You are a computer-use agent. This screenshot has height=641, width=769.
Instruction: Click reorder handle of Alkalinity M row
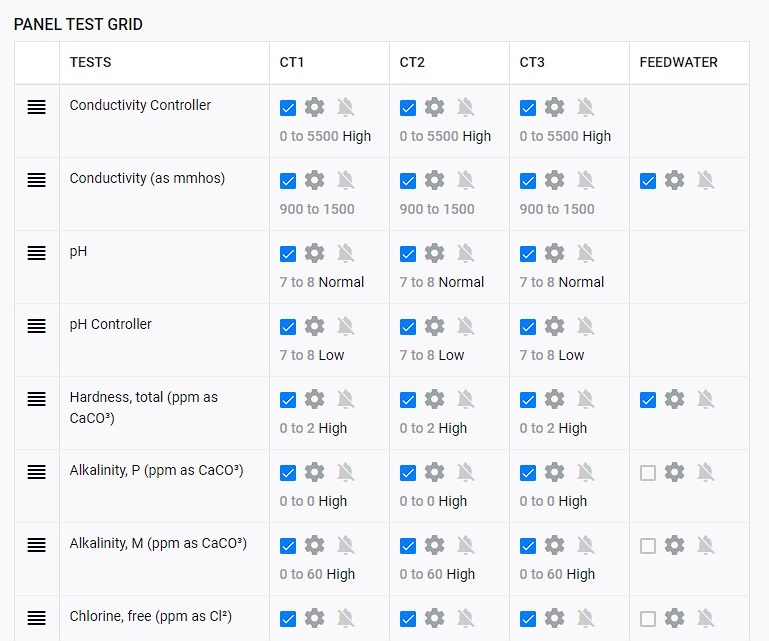tap(36, 545)
